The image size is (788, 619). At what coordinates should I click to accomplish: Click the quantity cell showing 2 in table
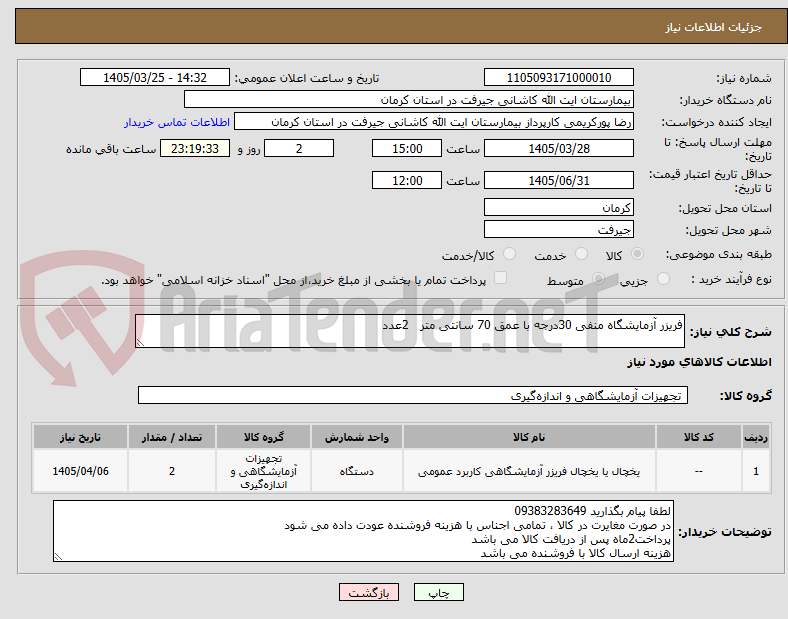172,471
